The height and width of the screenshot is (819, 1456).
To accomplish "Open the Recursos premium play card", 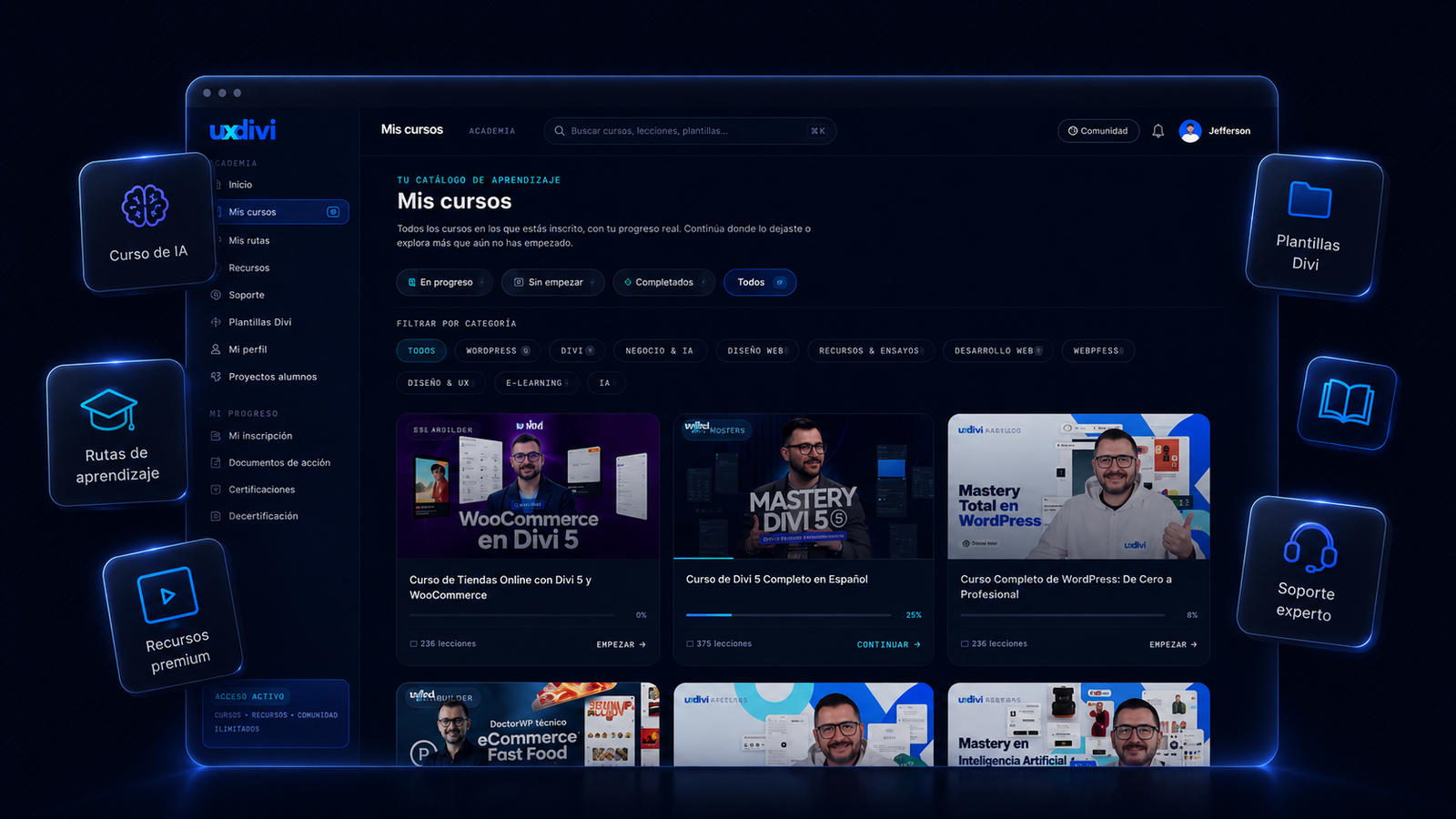I will click(173, 616).
